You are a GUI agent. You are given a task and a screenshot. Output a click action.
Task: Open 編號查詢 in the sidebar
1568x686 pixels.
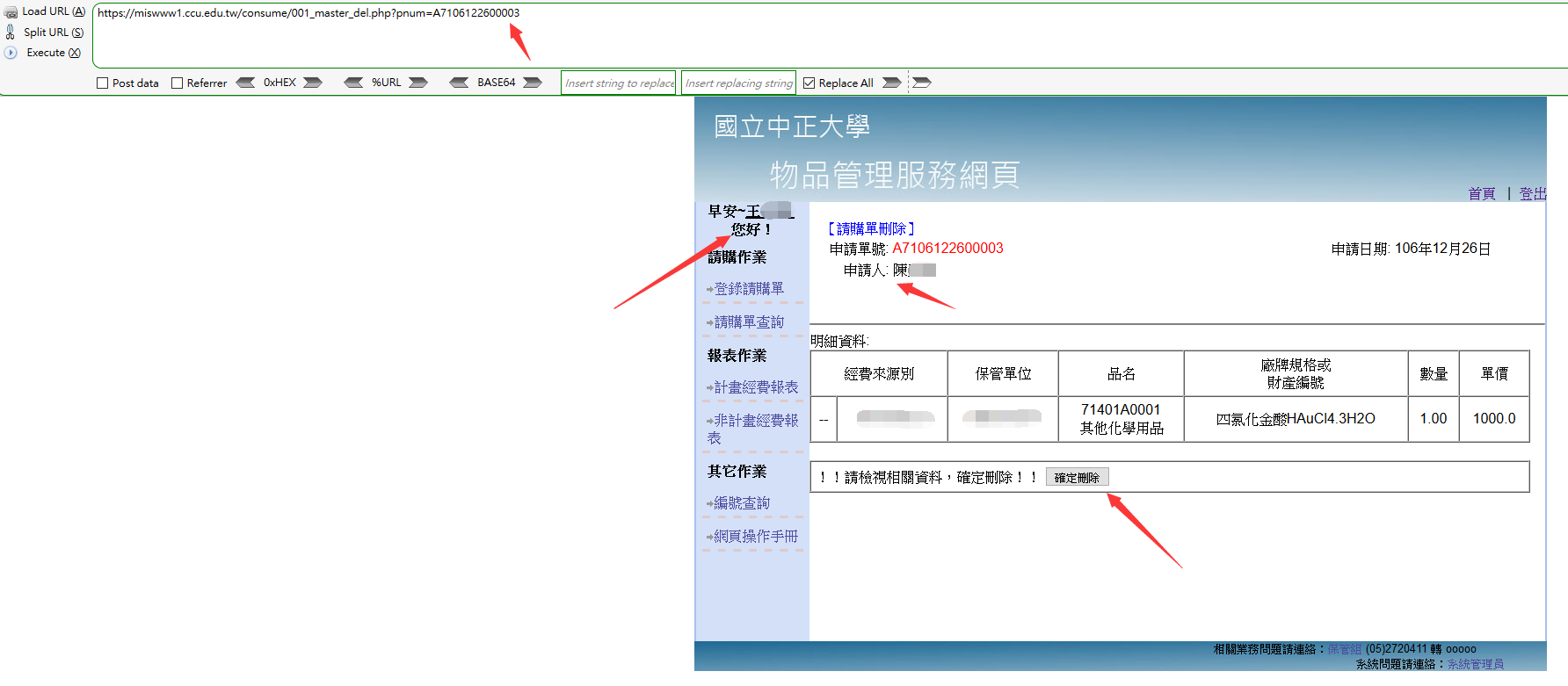click(x=742, y=503)
